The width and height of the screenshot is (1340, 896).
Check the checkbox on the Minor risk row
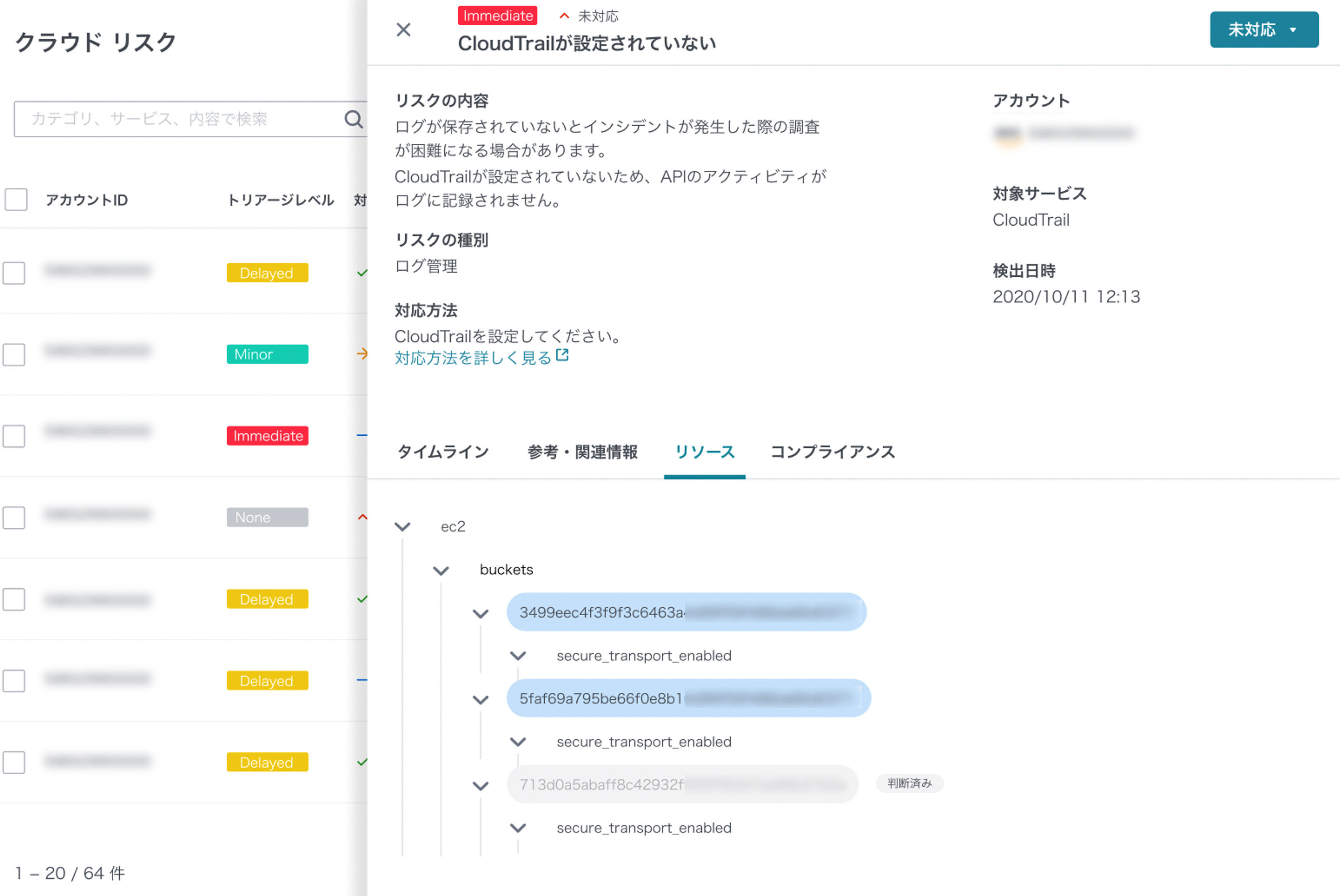coord(14,355)
